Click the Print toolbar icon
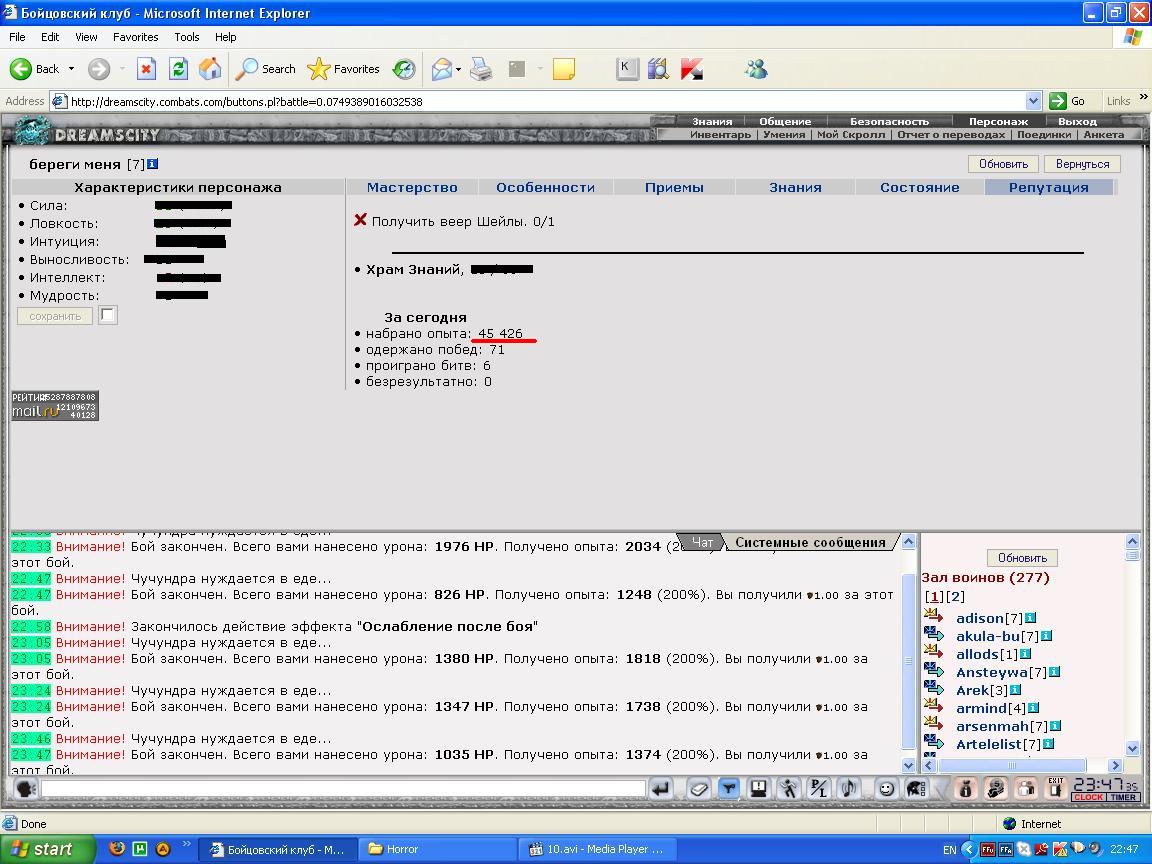Screen dimensions: 1152x864 (481, 69)
